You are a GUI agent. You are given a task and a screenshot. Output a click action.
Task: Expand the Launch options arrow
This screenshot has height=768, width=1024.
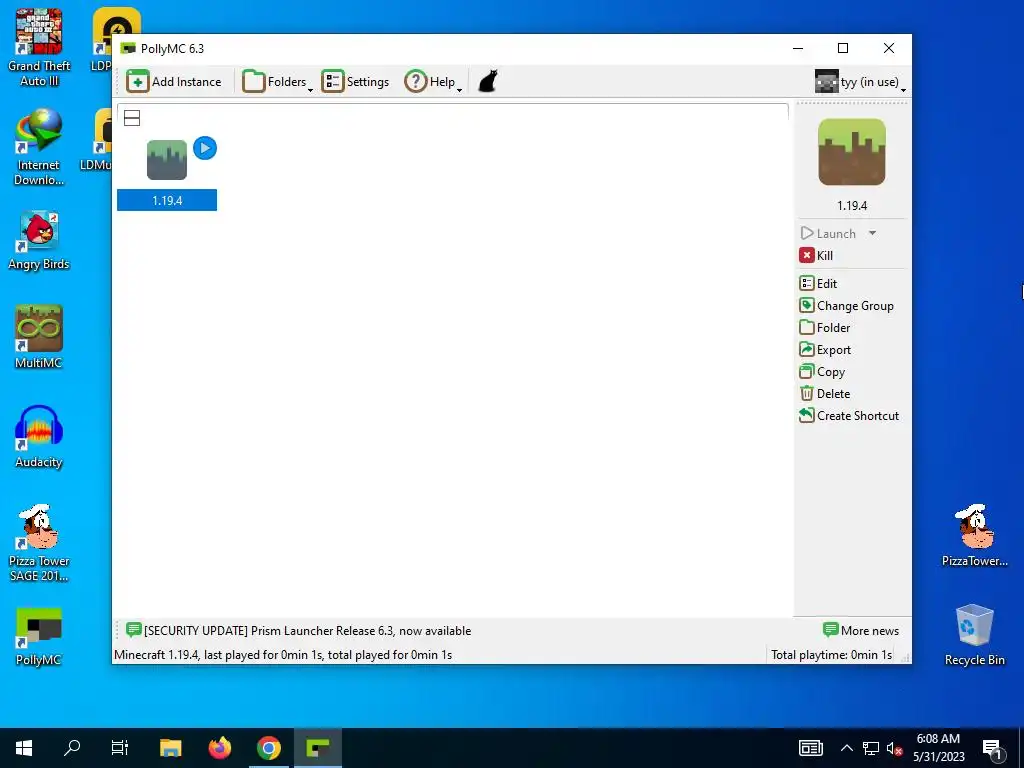pos(872,233)
